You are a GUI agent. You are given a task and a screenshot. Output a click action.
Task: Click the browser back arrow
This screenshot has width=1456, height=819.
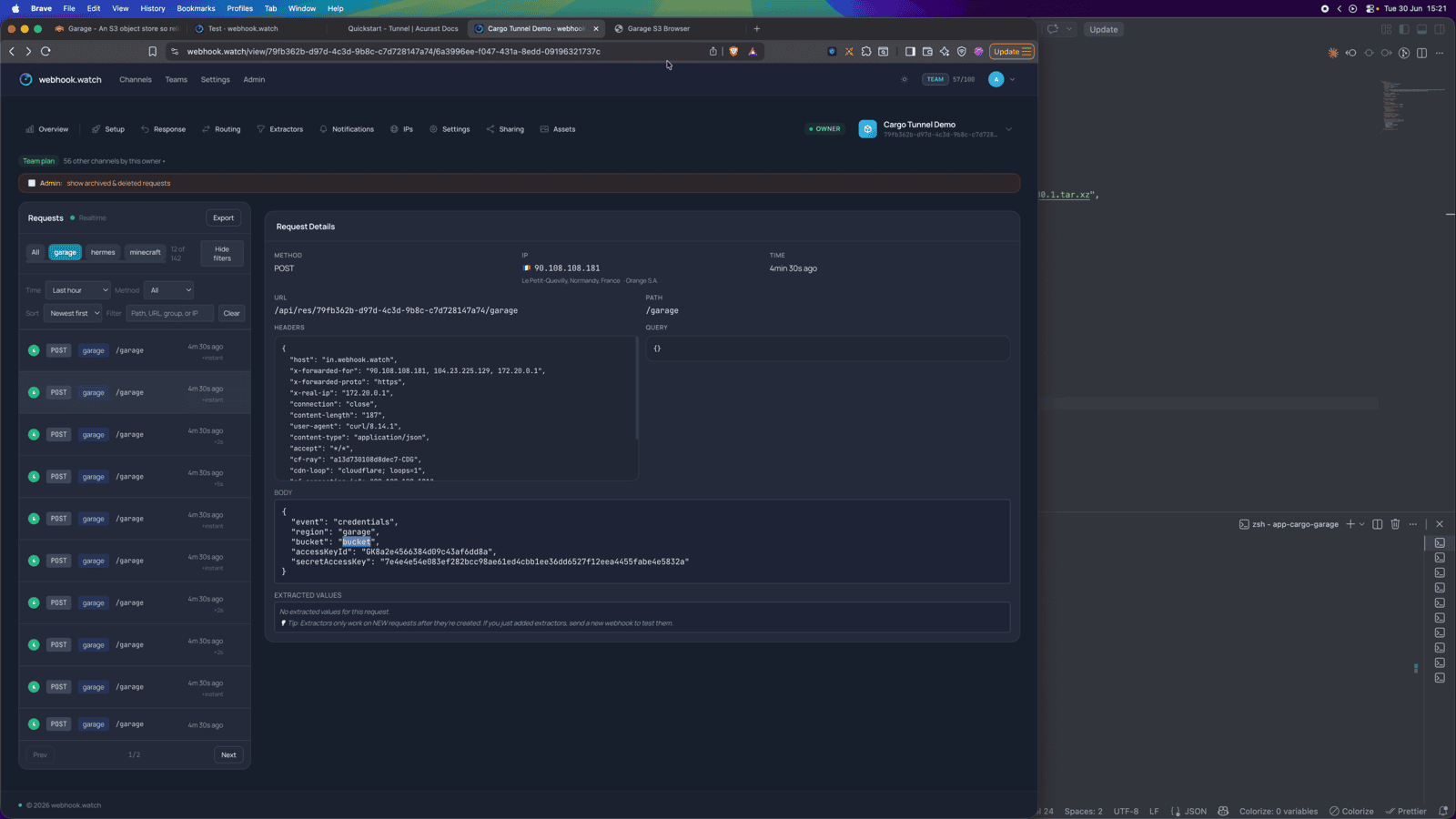pyautogui.click(x=12, y=52)
